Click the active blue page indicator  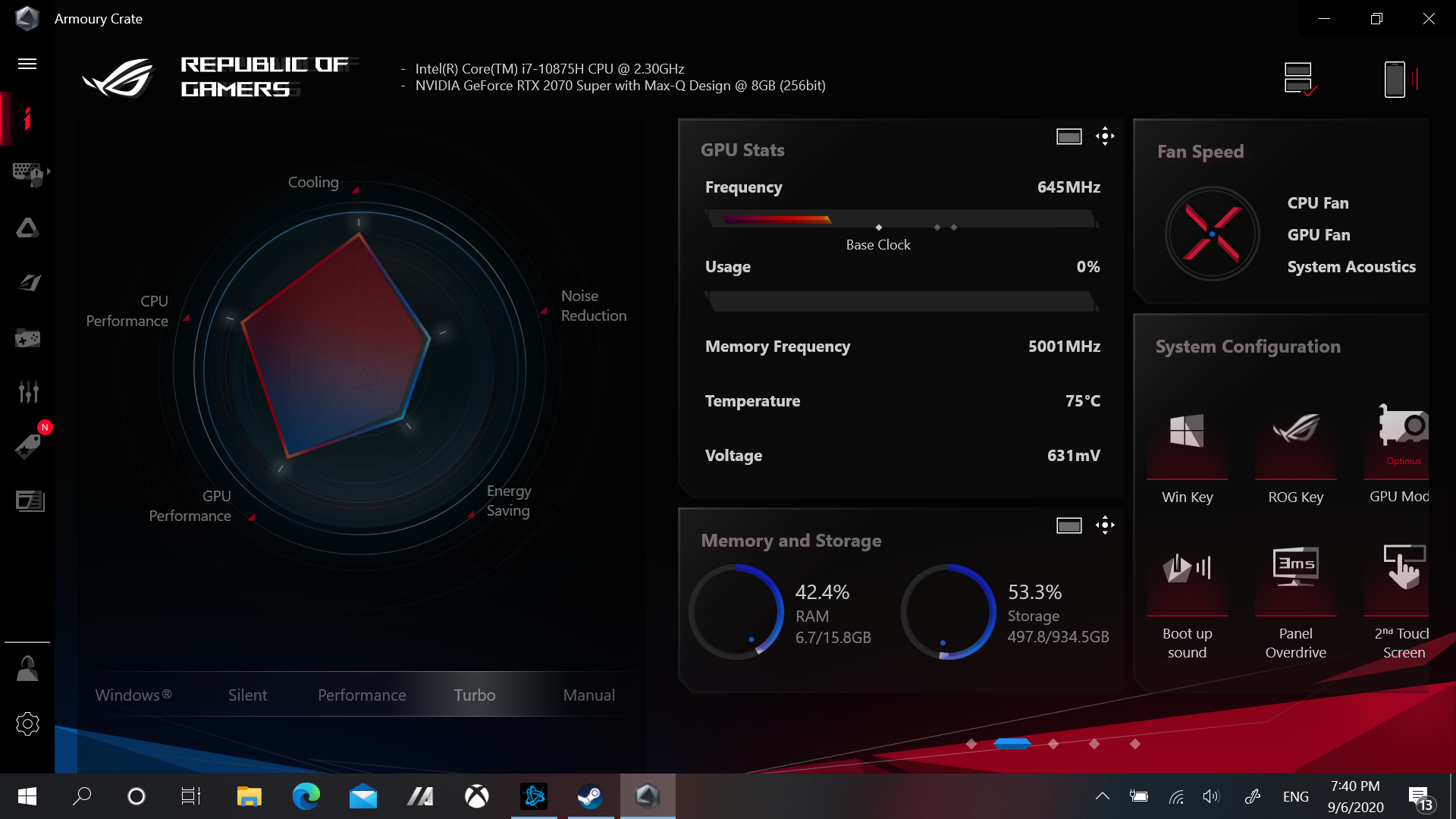pos(1012,744)
